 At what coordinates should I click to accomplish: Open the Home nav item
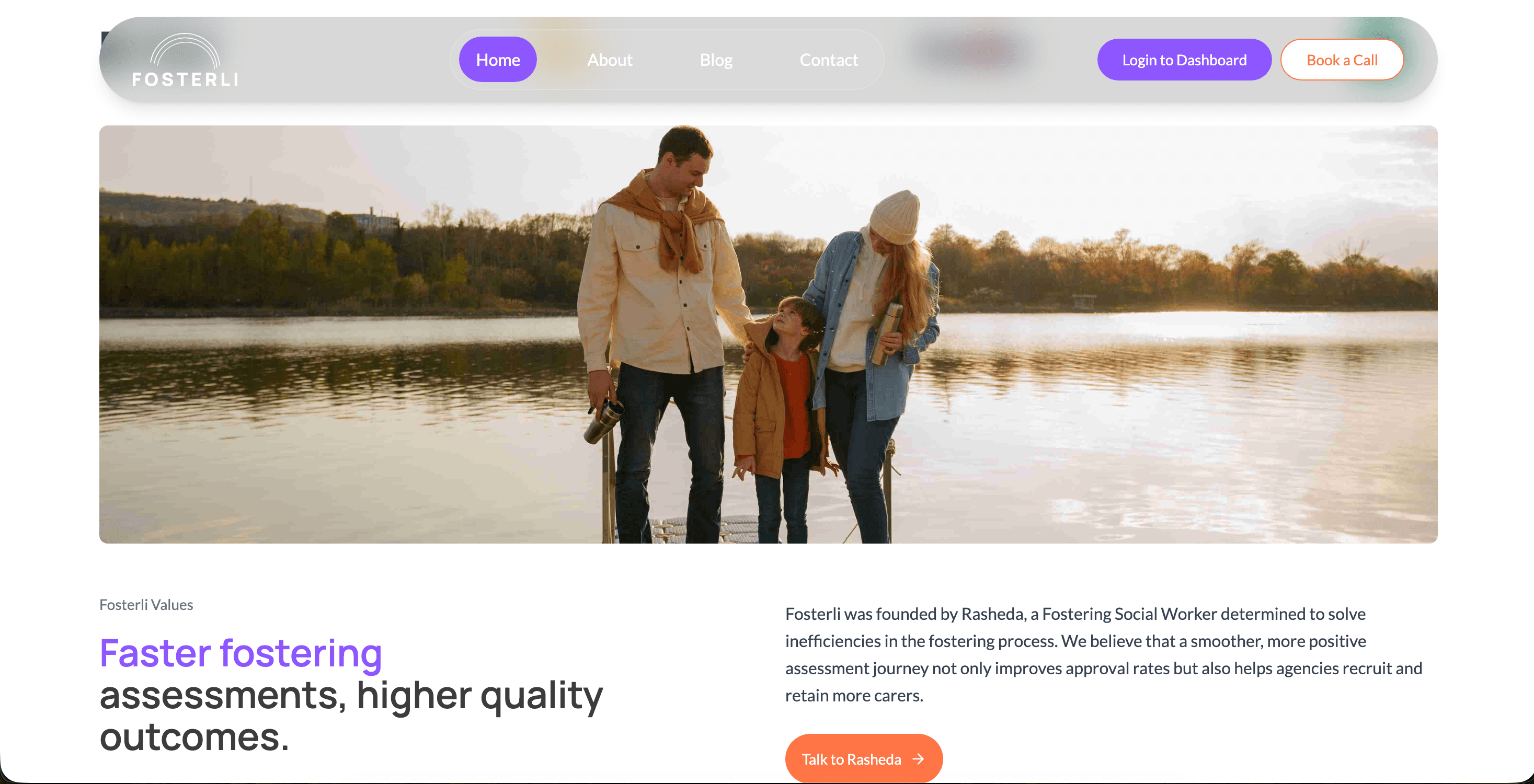498,60
